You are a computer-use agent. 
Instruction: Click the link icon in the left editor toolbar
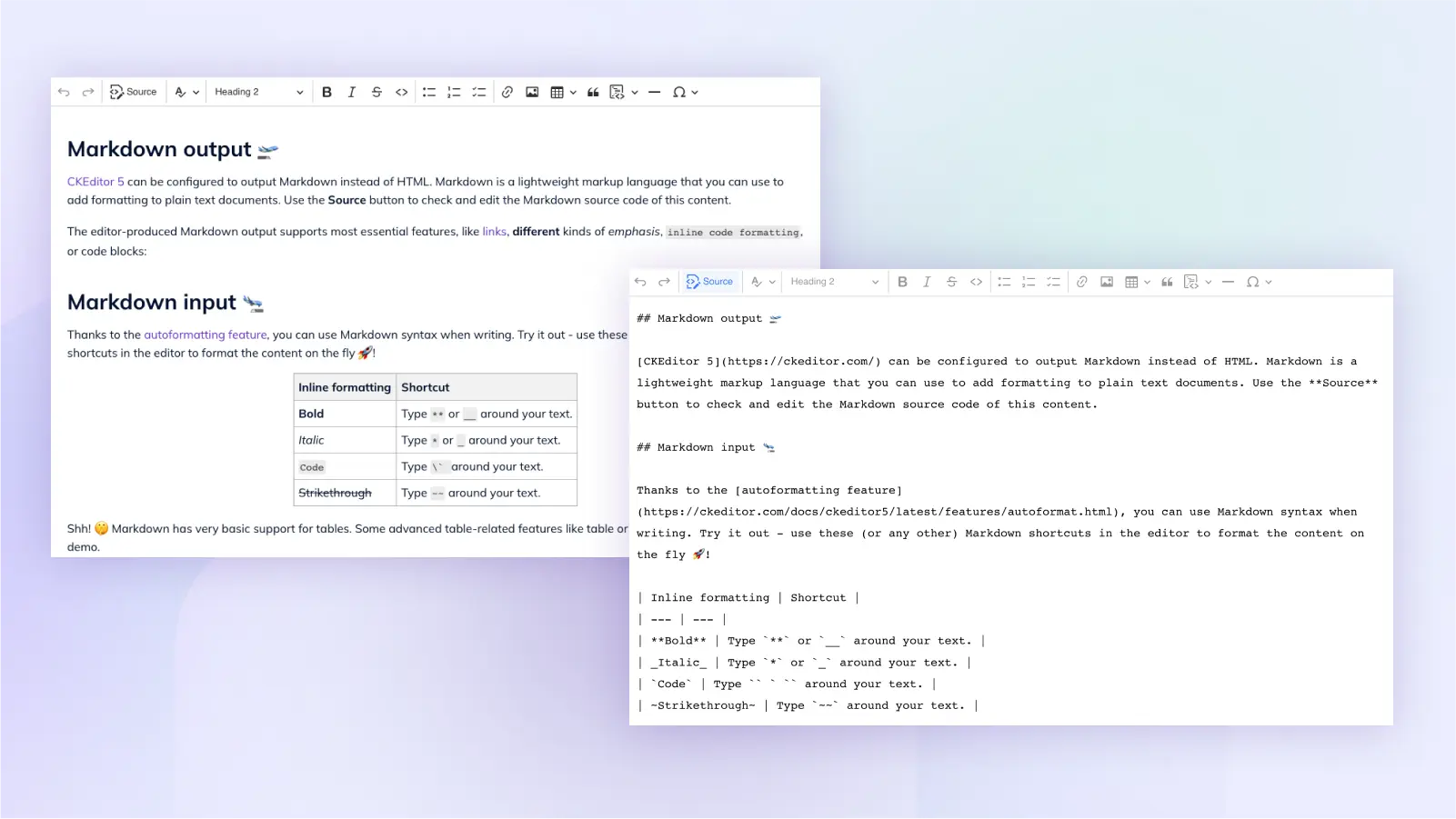[507, 92]
